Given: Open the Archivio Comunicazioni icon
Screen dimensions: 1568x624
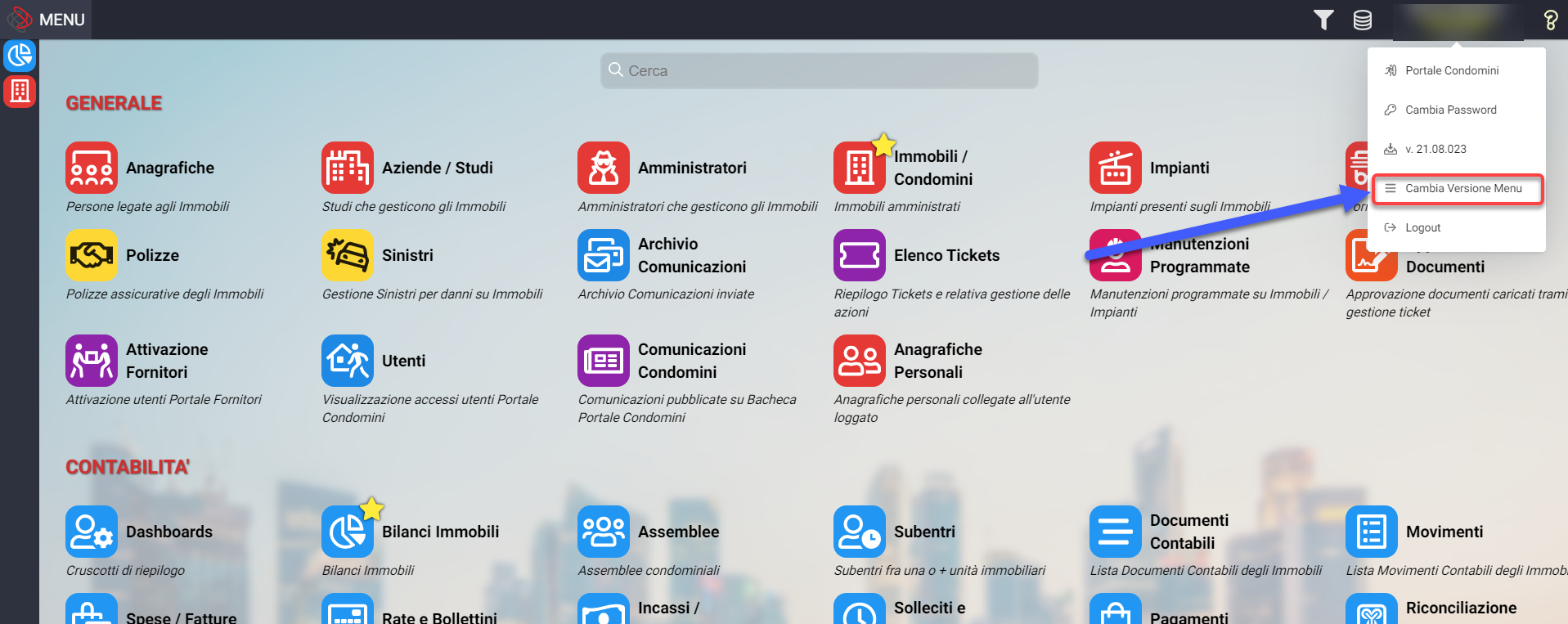Looking at the screenshot, I should 604,255.
